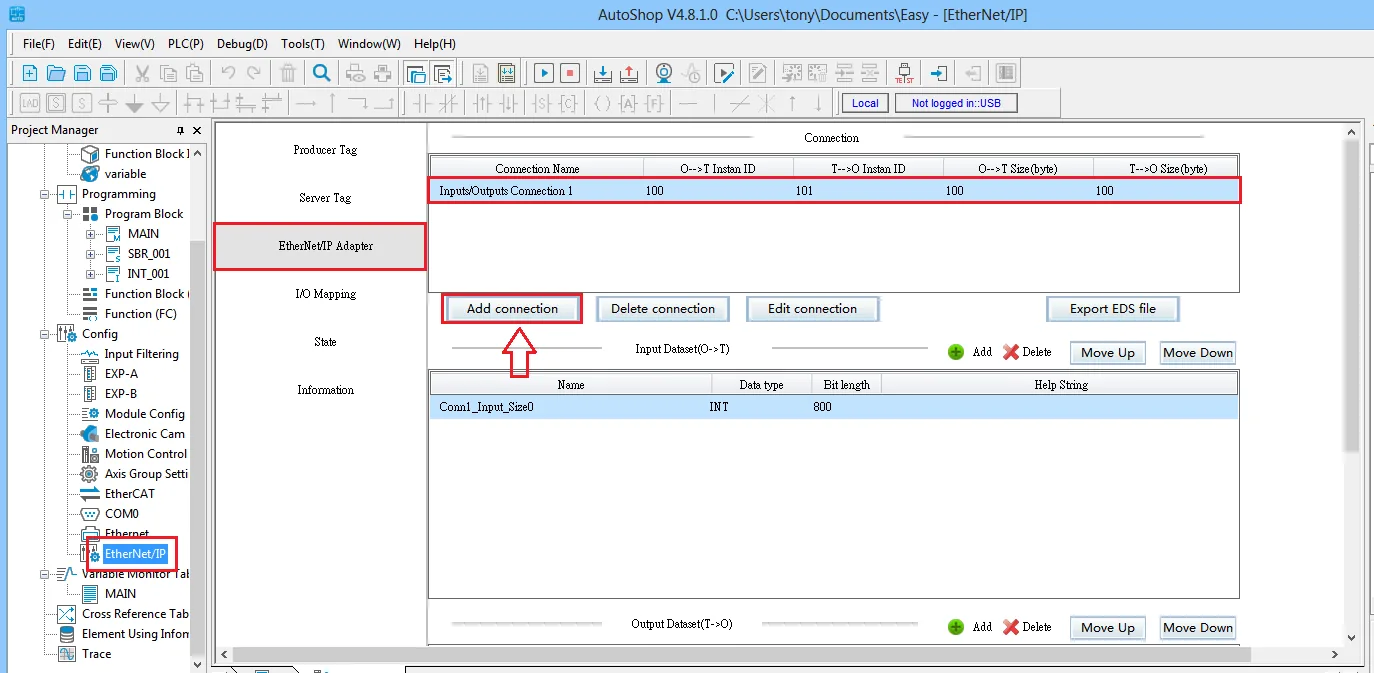The width and height of the screenshot is (1374, 673).
Task: Click Move Up for Input Dataset
Action: click(1108, 353)
